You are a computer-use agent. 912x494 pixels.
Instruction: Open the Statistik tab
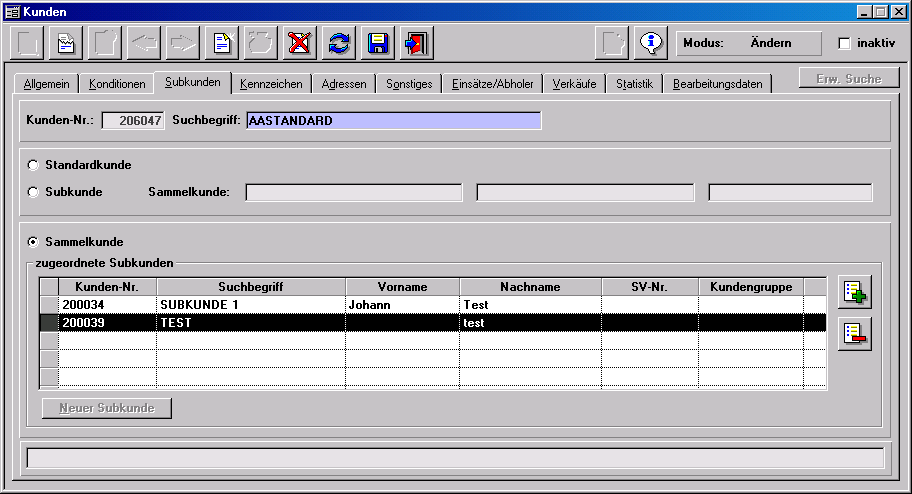pos(635,85)
